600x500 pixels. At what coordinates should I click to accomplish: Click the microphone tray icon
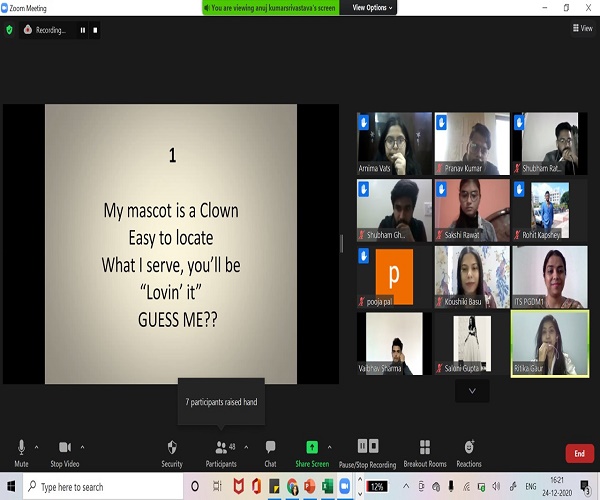[x=451, y=487]
